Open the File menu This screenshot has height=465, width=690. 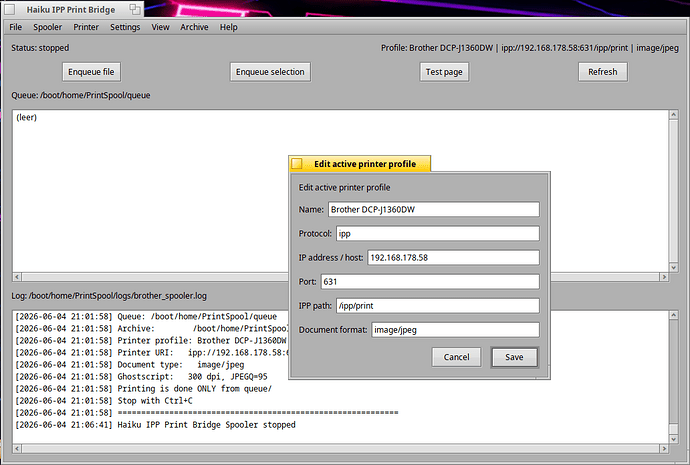(15, 27)
